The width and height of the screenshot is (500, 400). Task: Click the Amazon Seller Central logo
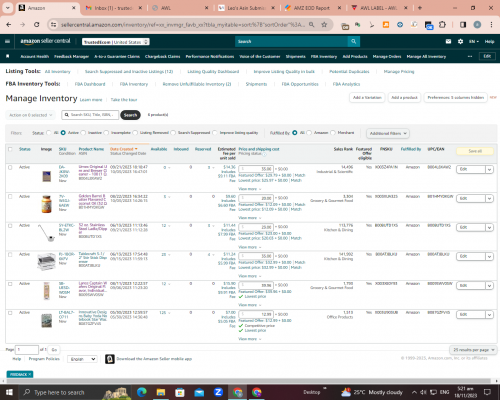click(45, 41)
